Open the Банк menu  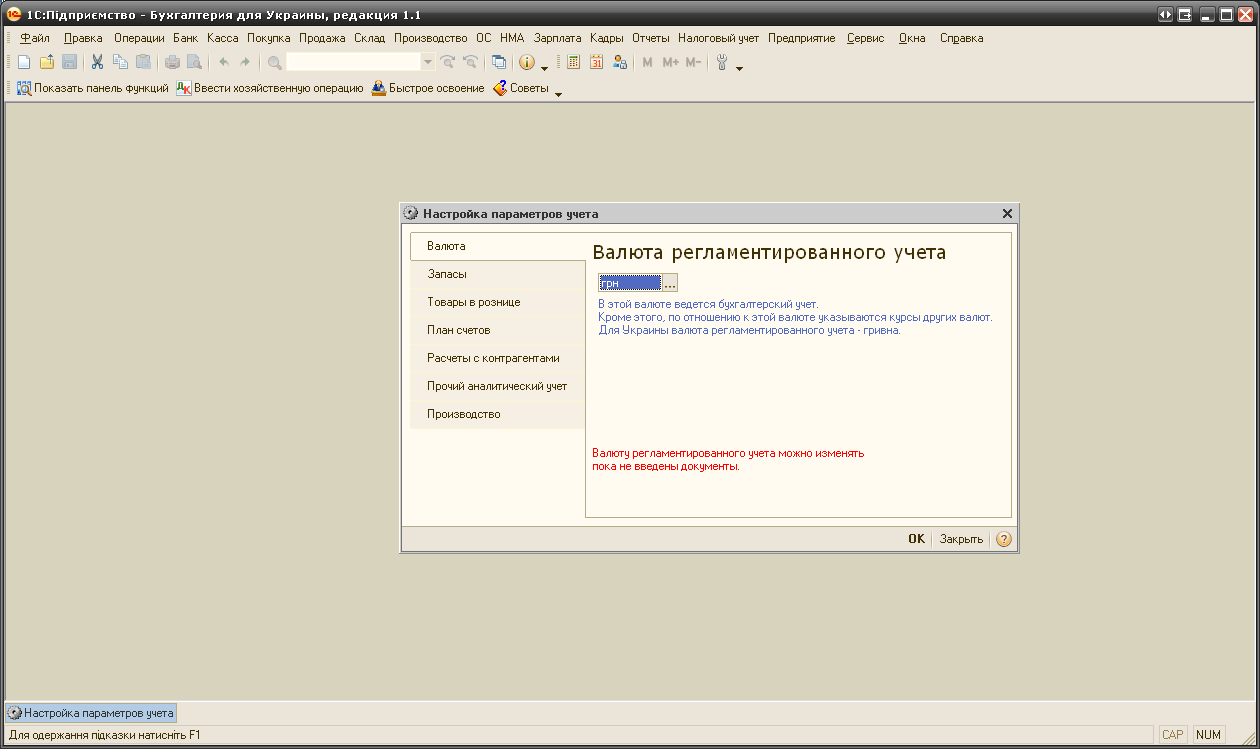(185, 38)
